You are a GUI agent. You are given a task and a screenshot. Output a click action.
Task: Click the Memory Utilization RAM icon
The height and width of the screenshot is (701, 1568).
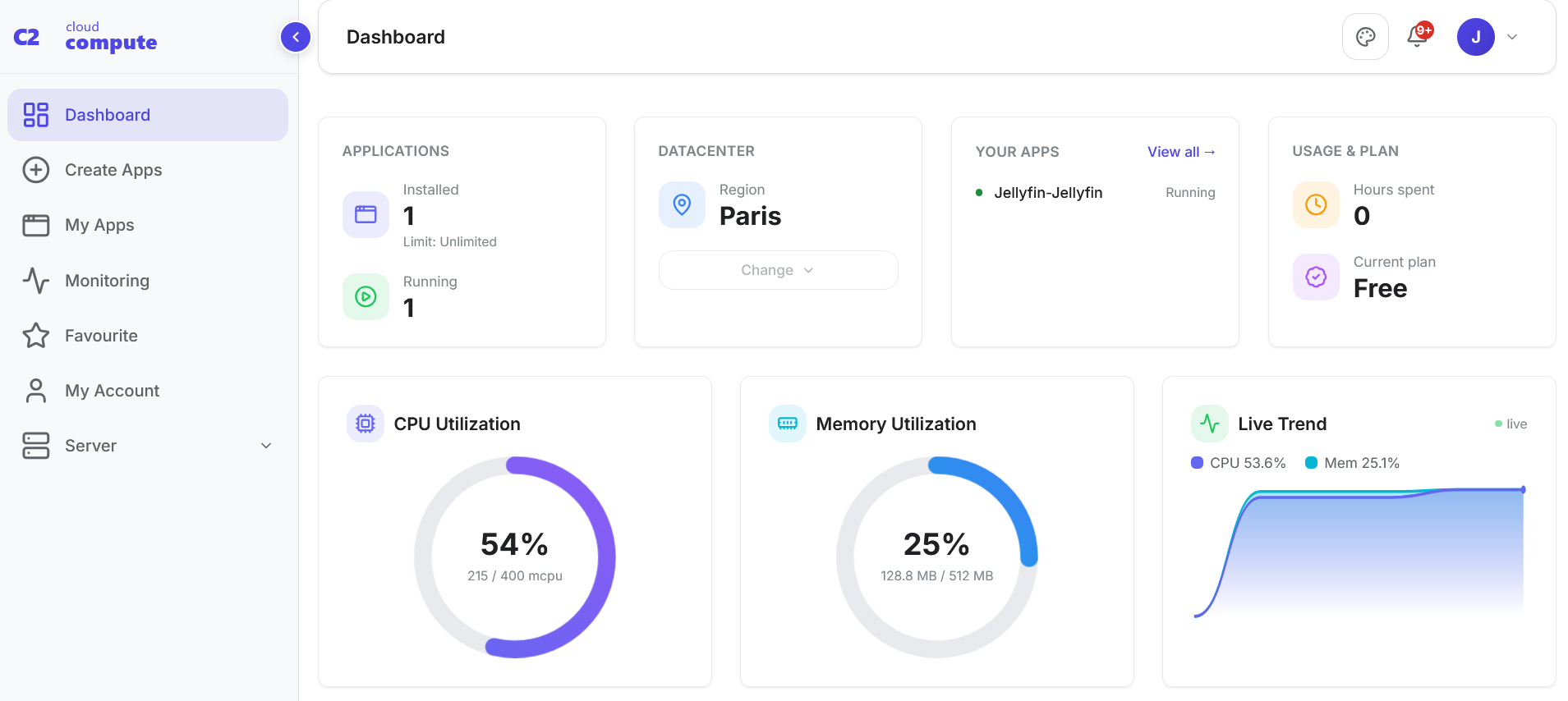point(788,424)
